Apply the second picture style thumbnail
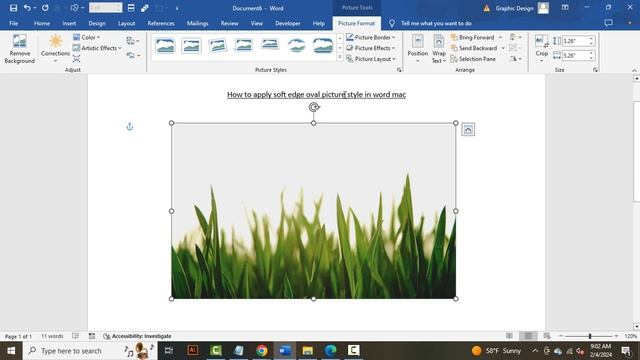This screenshot has width=640, height=360. [x=191, y=45]
